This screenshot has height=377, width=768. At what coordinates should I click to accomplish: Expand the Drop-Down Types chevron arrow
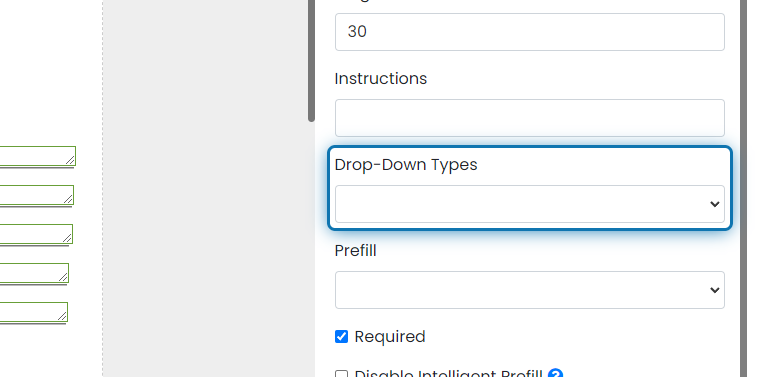tap(715, 204)
